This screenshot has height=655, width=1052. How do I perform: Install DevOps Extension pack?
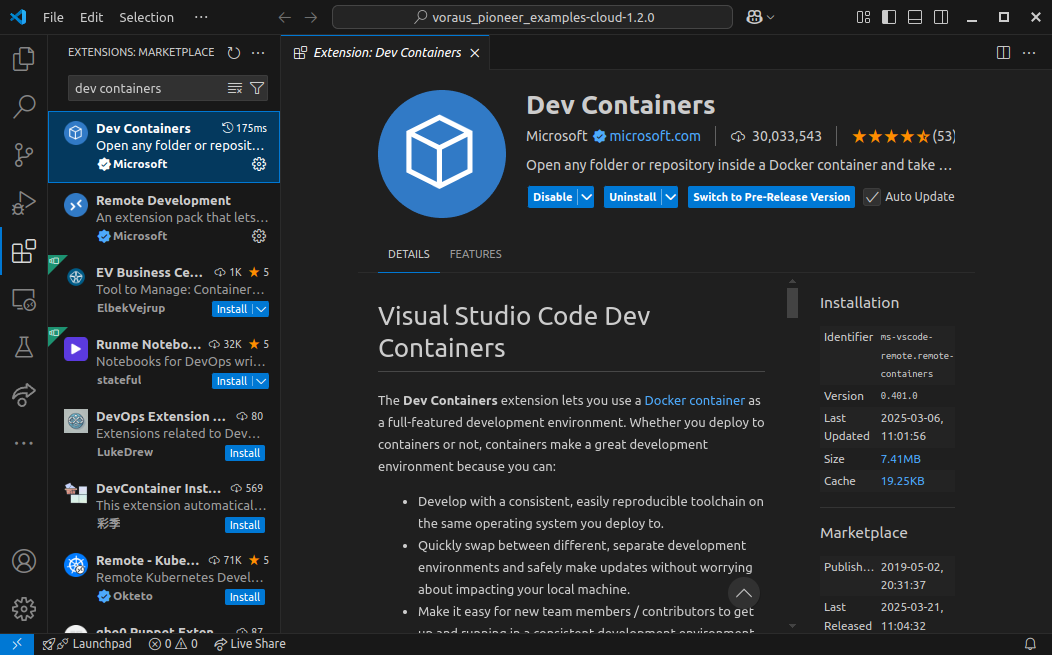tap(245, 453)
